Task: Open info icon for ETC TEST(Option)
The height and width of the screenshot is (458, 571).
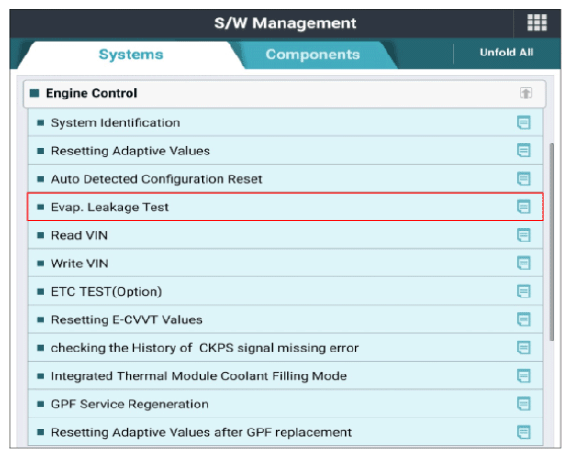Action: [524, 291]
